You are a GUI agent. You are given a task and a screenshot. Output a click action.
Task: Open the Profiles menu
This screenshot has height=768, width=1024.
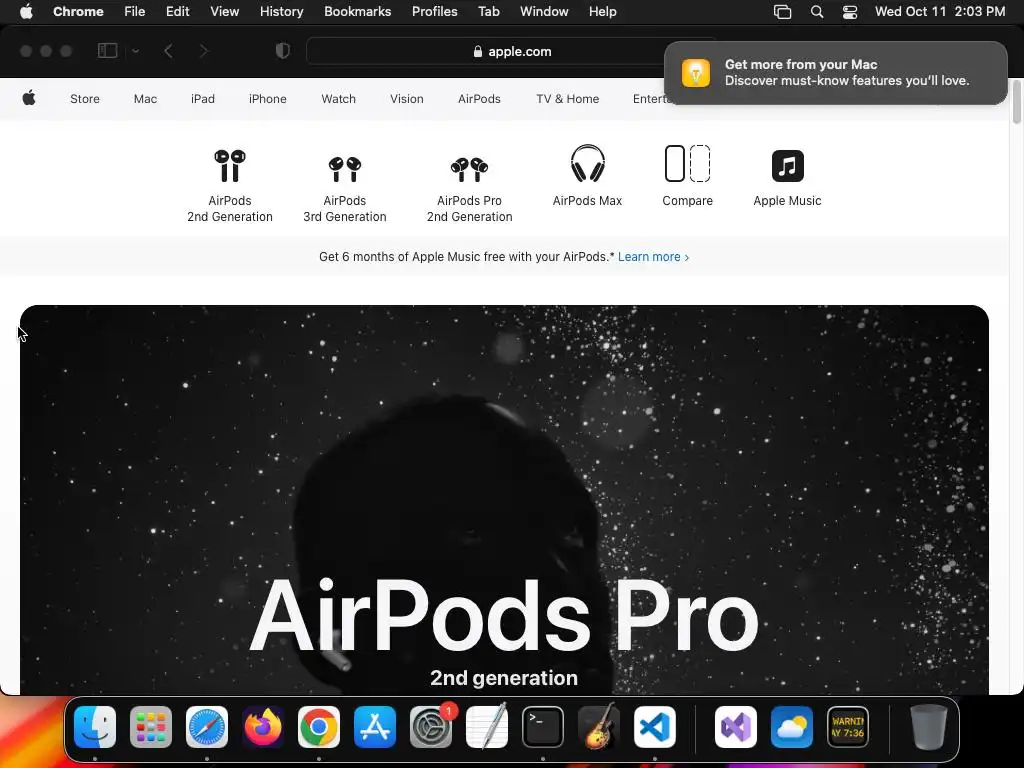click(x=434, y=12)
